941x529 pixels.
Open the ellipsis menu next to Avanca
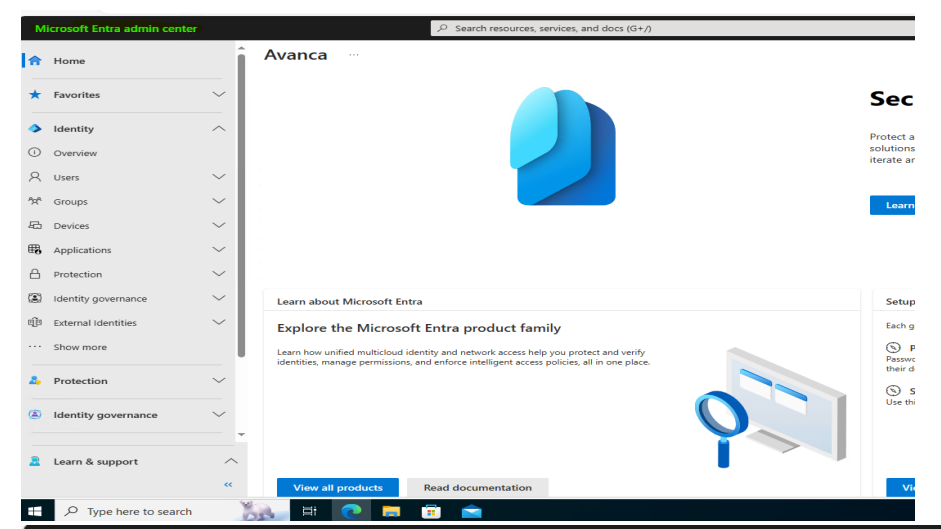(353, 55)
